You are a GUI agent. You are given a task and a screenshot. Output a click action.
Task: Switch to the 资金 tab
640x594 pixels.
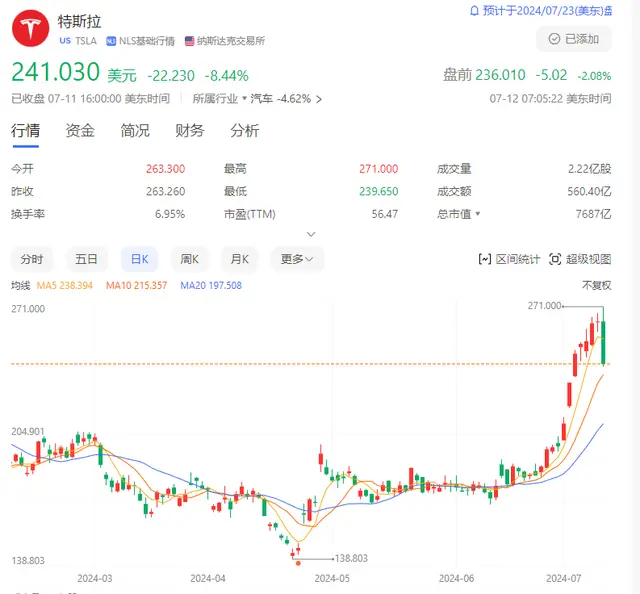[80, 131]
